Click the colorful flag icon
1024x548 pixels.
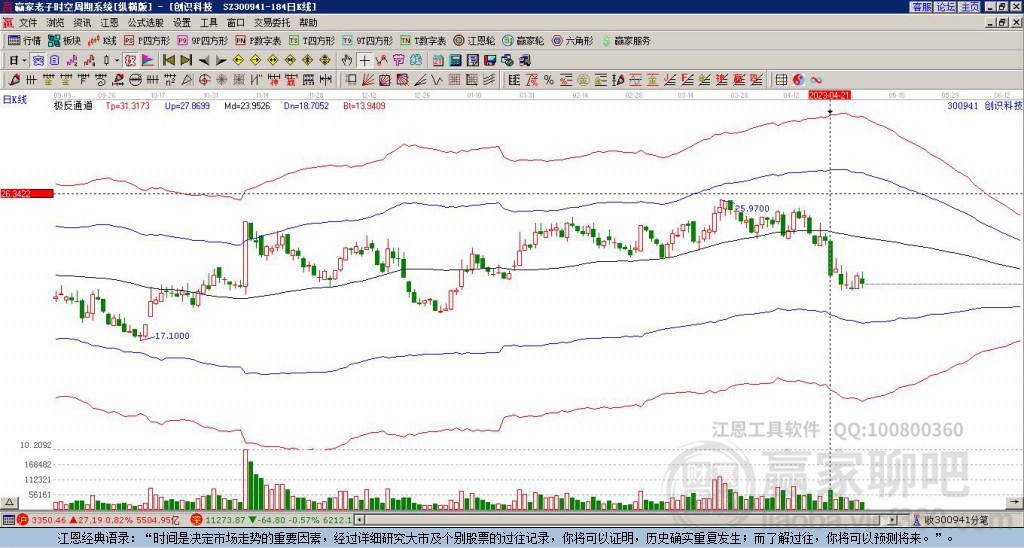click(x=148, y=61)
